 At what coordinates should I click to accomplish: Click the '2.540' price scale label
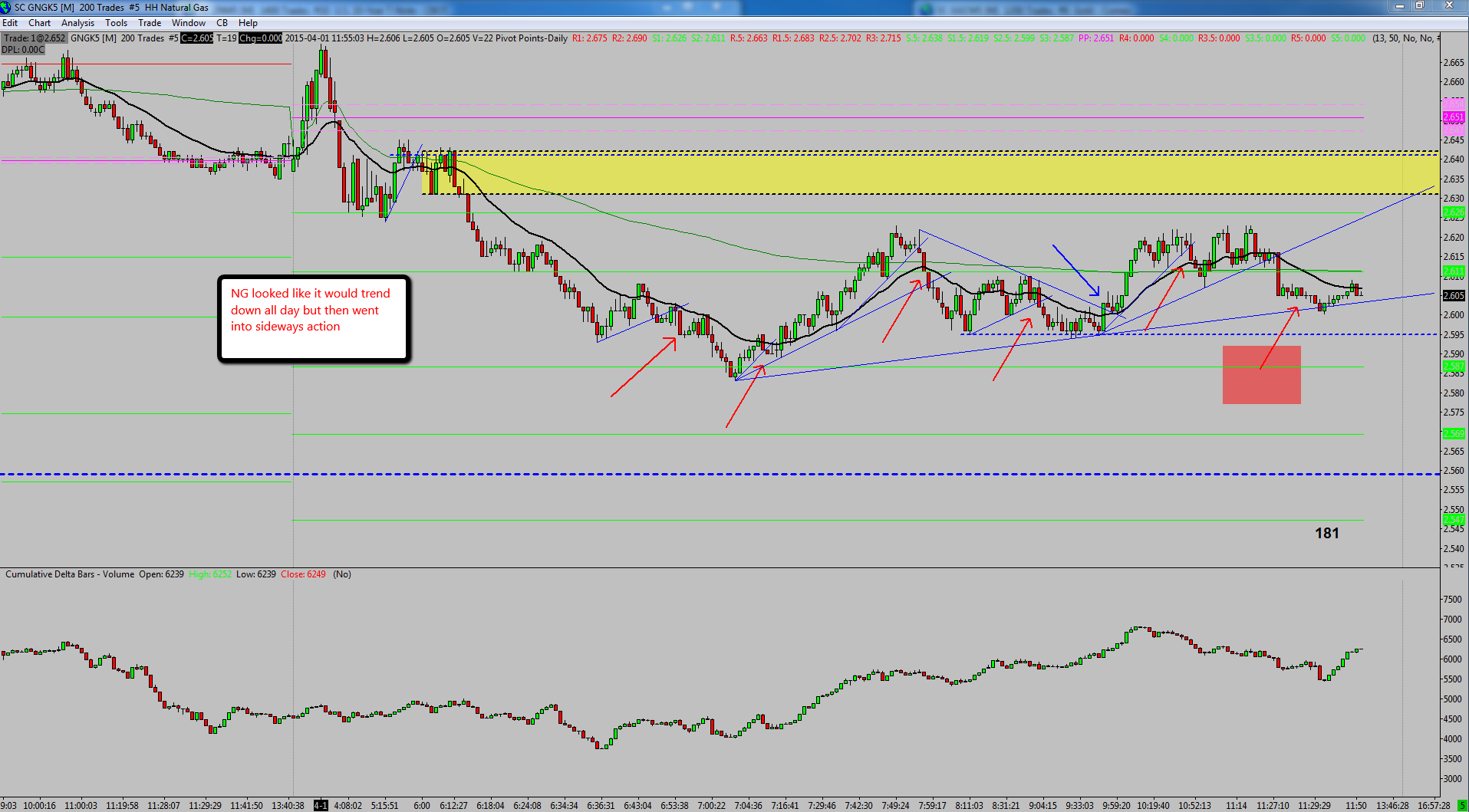pyautogui.click(x=1453, y=549)
